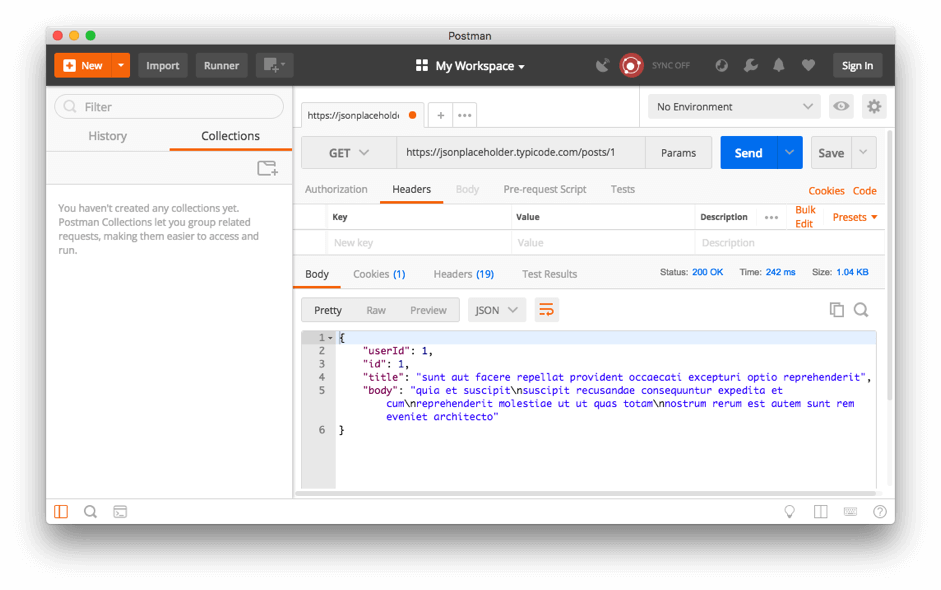Collapse the JSON root at line 1

coord(330,338)
